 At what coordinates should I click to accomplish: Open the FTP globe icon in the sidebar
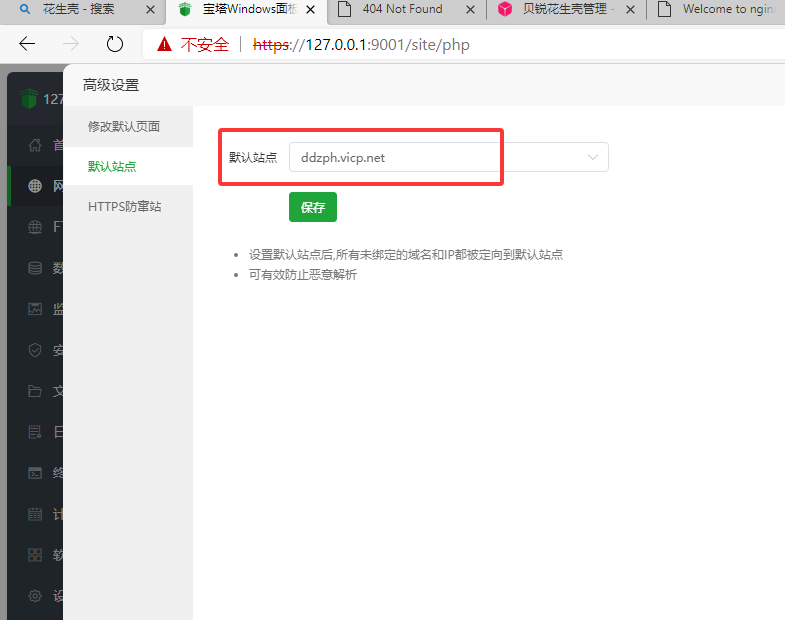pos(35,227)
